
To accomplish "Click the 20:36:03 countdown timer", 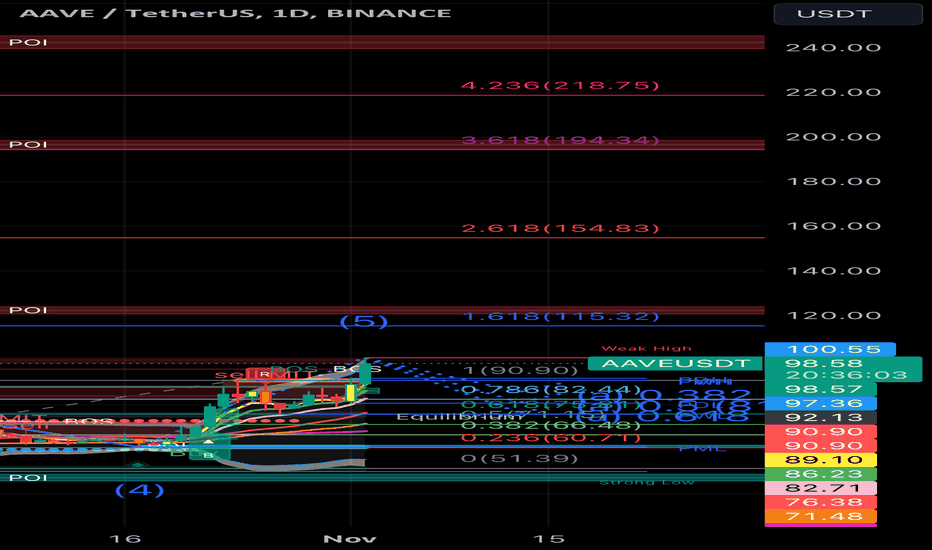I will point(846,375).
